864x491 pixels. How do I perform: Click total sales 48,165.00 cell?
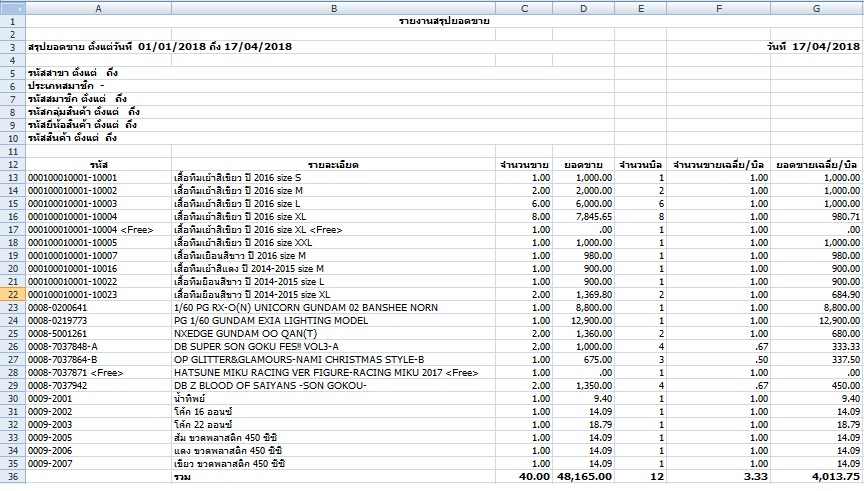point(583,477)
